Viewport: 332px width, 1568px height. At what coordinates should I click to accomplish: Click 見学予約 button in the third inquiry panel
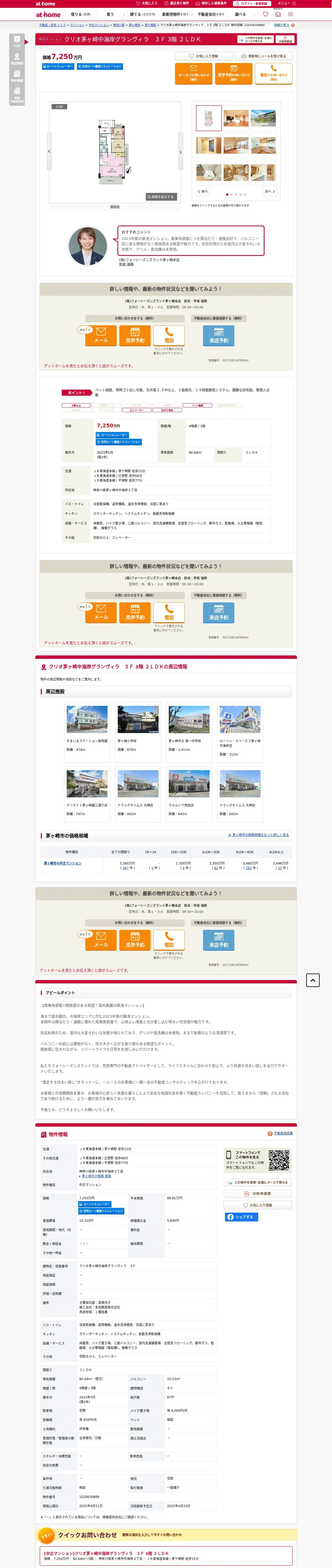click(x=135, y=941)
